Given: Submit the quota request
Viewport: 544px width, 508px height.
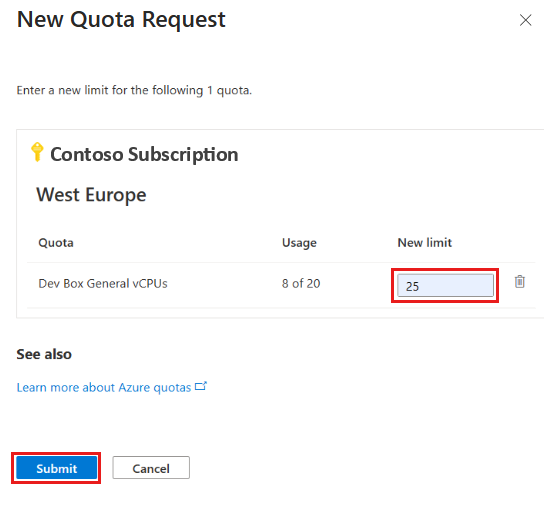Looking at the screenshot, I should click(57, 468).
